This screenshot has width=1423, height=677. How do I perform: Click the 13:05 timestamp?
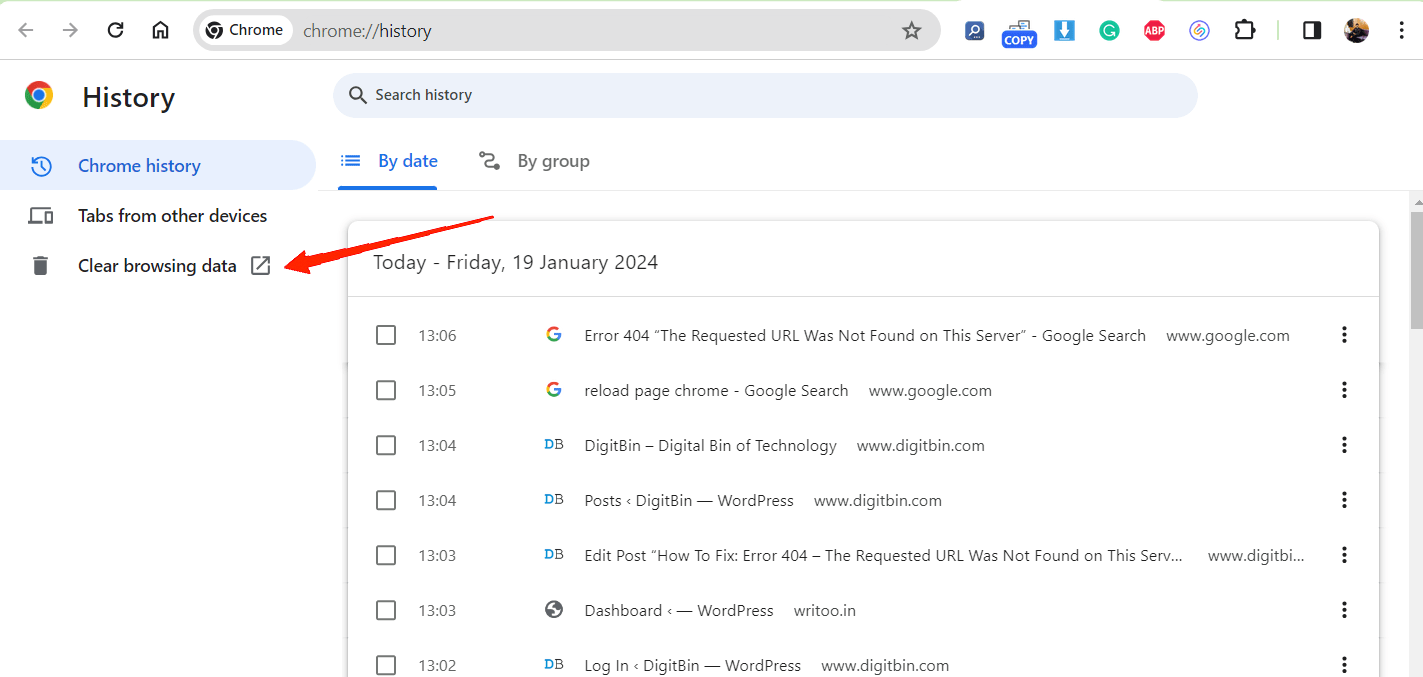pyautogui.click(x=437, y=391)
